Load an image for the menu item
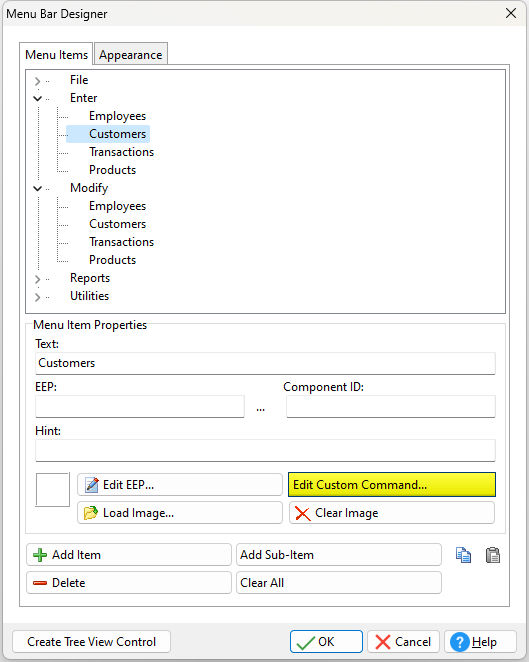 (180, 513)
